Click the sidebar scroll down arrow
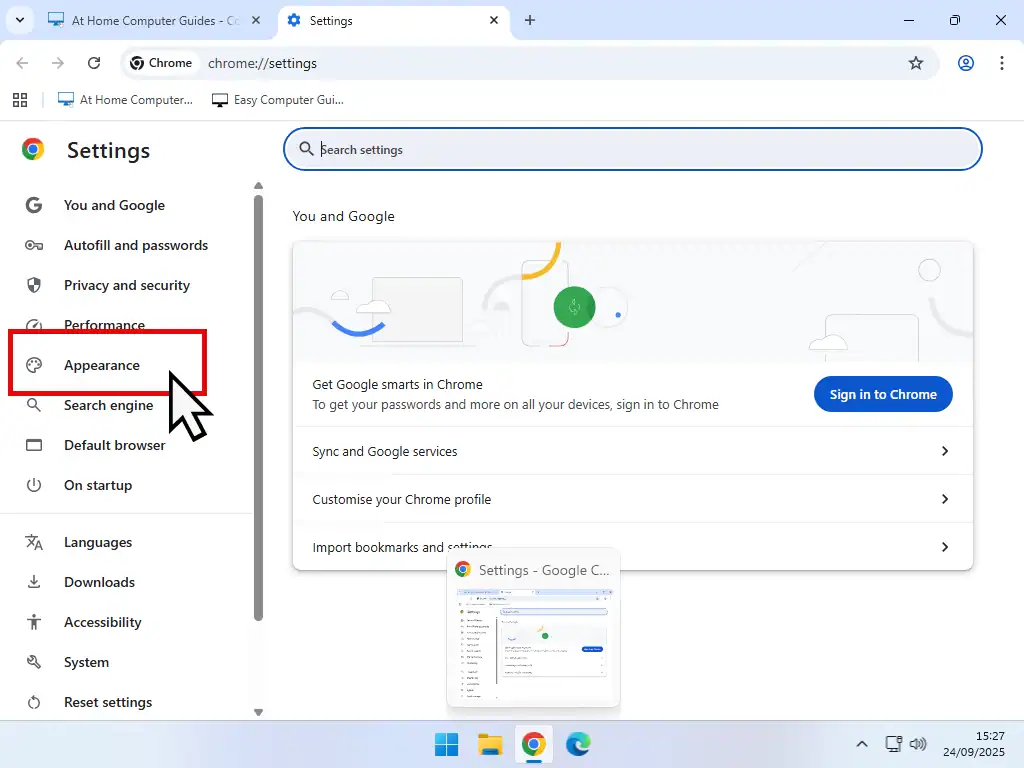This screenshot has width=1024, height=768. tap(258, 712)
